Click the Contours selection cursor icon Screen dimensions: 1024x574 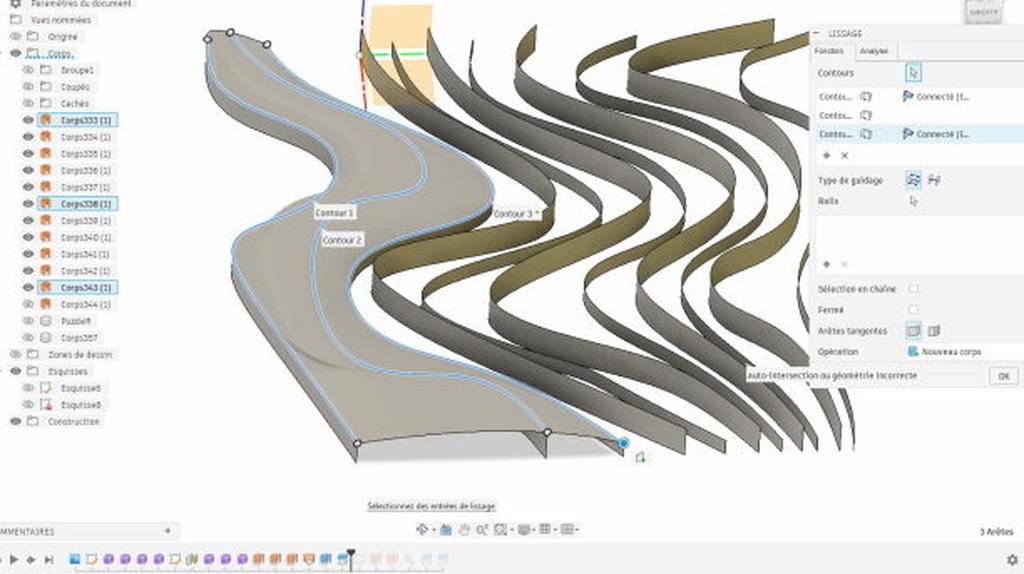[x=914, y=73]
